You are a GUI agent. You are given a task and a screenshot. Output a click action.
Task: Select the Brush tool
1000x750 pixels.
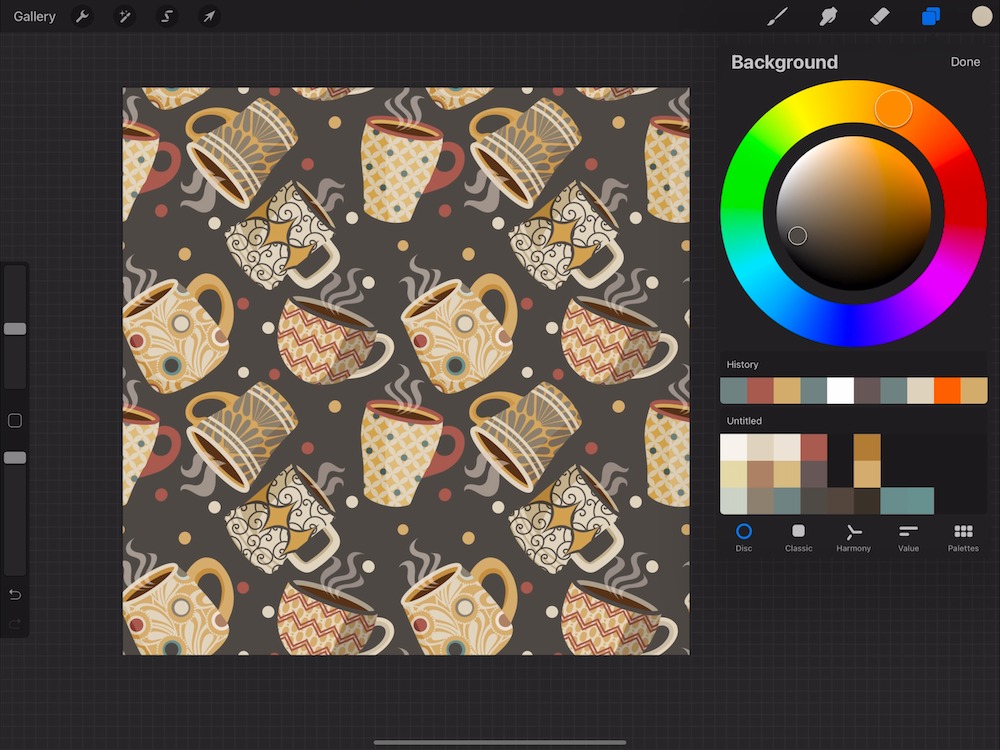click(777, 17)
